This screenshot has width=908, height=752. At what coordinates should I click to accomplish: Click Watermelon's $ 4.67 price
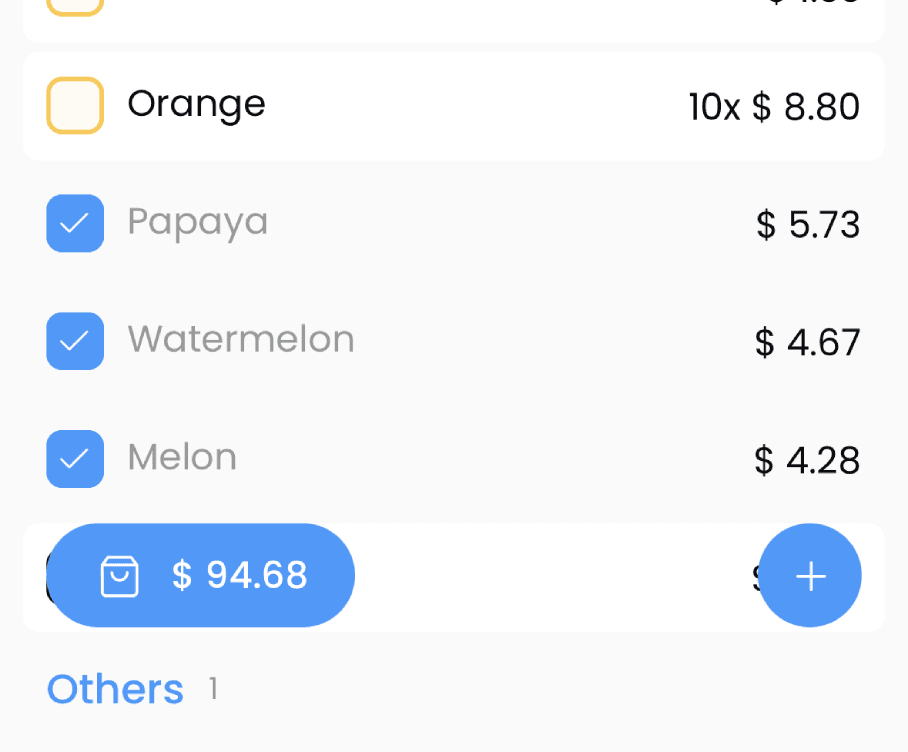coord(807,342)
